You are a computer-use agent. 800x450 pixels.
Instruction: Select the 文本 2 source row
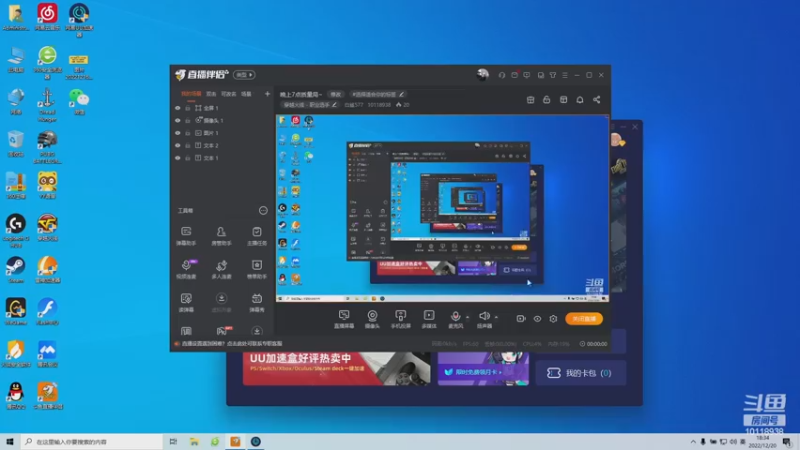222,145
